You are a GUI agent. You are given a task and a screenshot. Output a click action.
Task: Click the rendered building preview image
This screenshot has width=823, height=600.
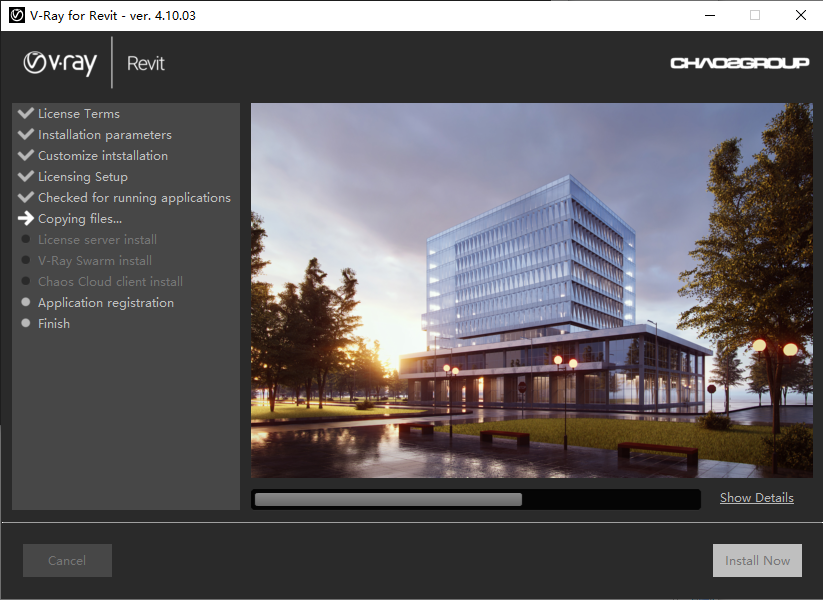532,290
